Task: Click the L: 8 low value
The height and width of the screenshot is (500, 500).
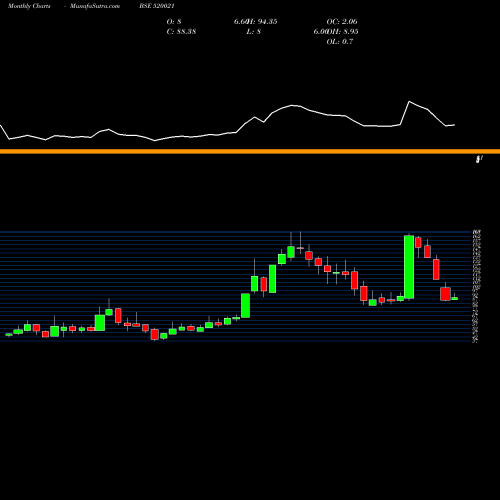Action: click(254, 32)
